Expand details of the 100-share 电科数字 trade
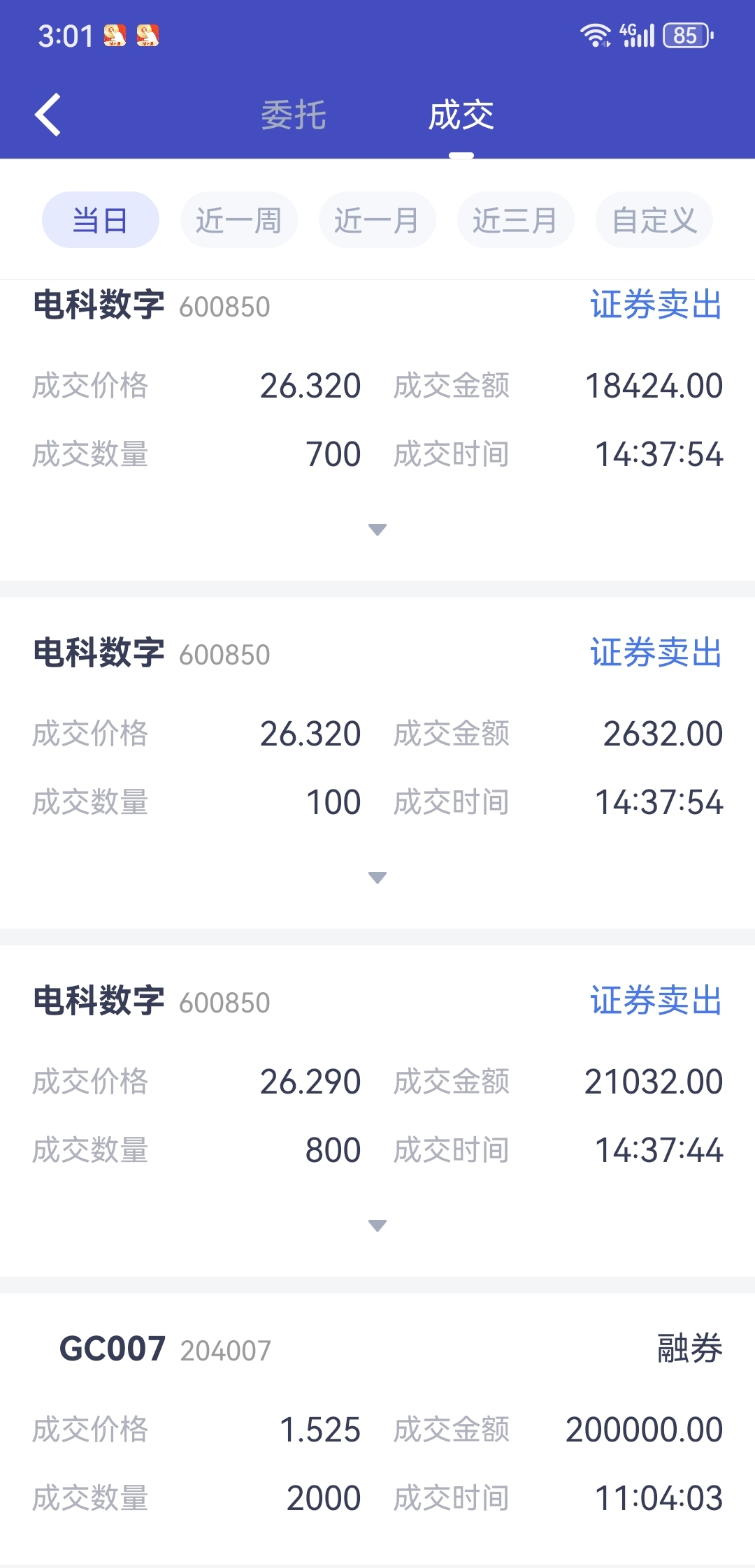 (377, 878)
